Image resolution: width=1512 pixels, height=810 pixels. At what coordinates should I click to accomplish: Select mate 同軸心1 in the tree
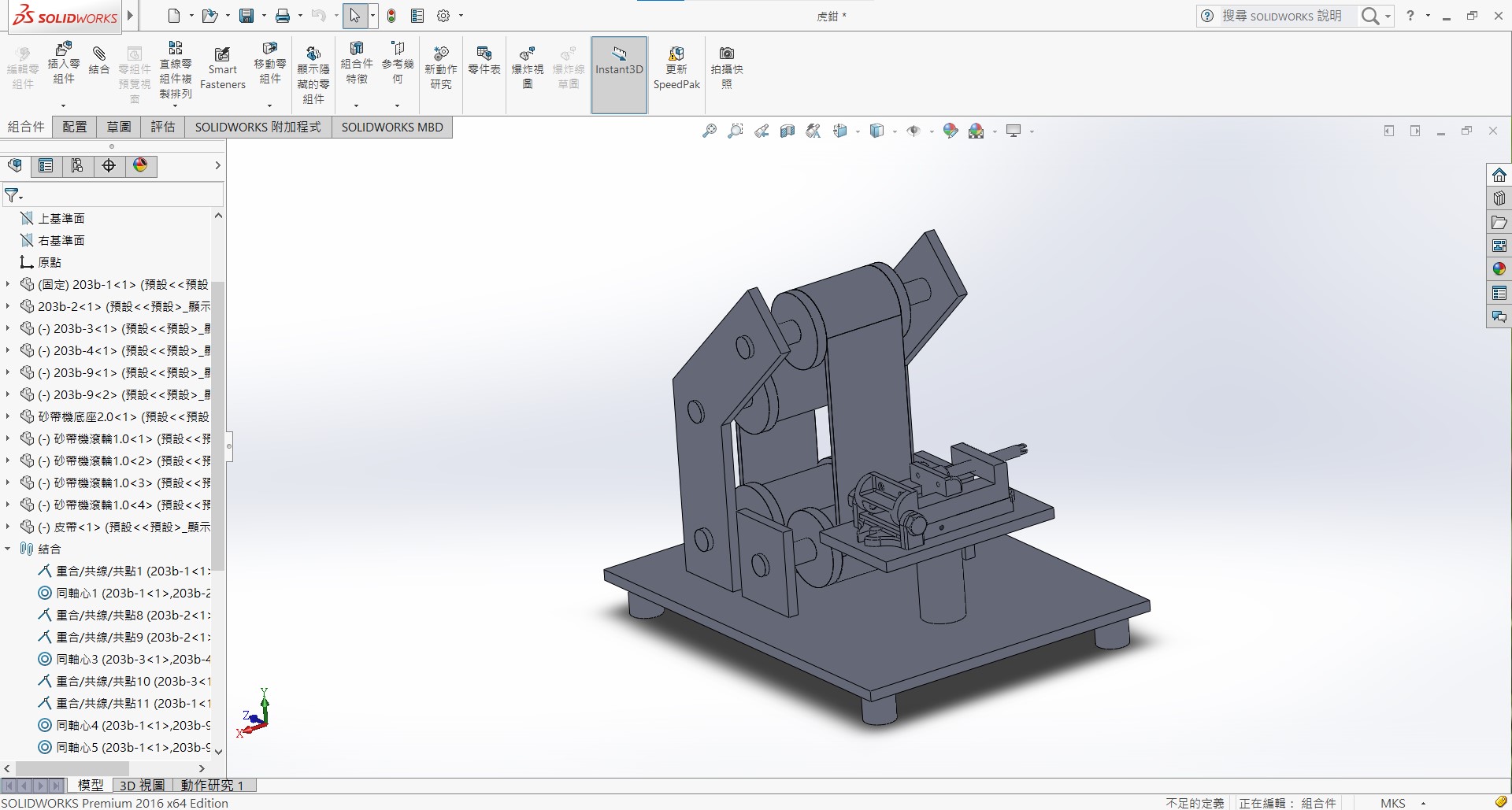click(x=124, y=593)
